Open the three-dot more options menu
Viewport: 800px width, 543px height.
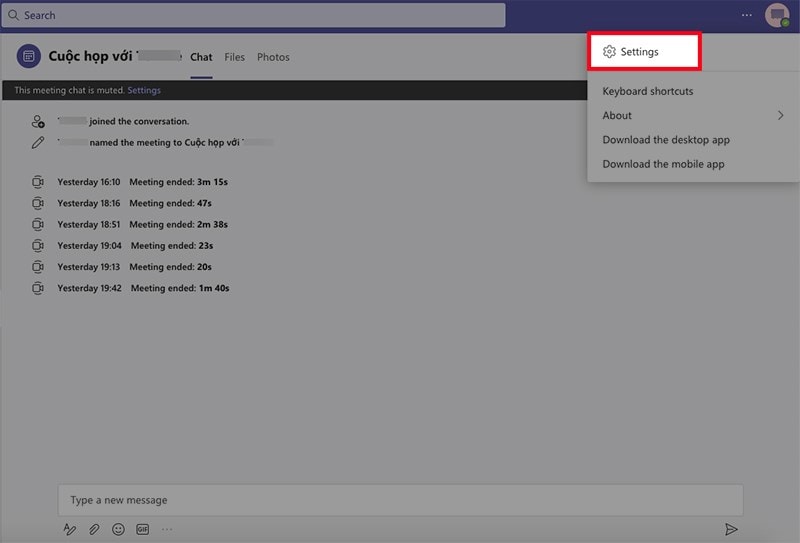[x=746, y=15]
